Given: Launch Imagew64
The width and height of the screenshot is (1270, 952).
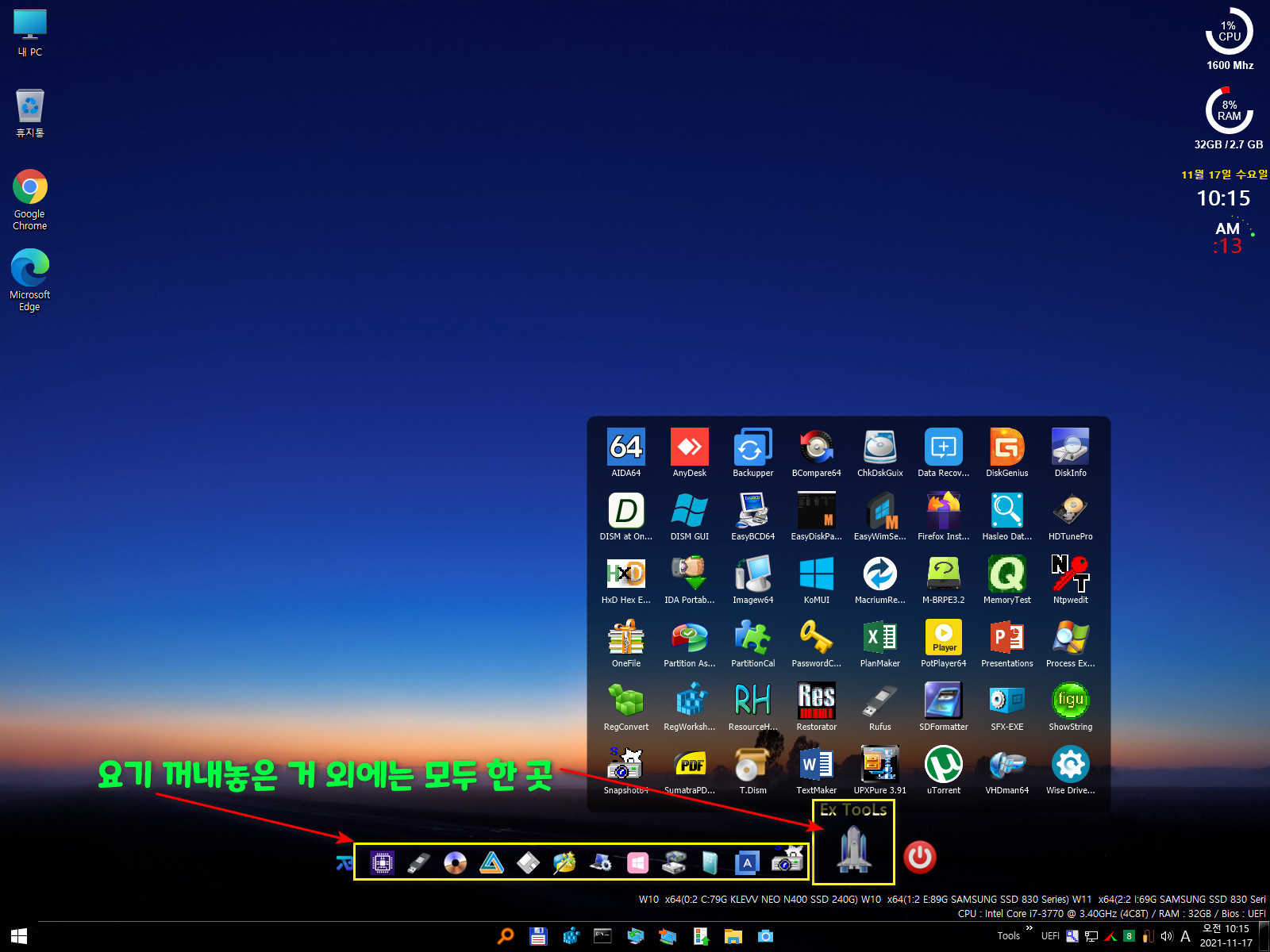Looking at the screenshot, I should [x=752, y=574].
